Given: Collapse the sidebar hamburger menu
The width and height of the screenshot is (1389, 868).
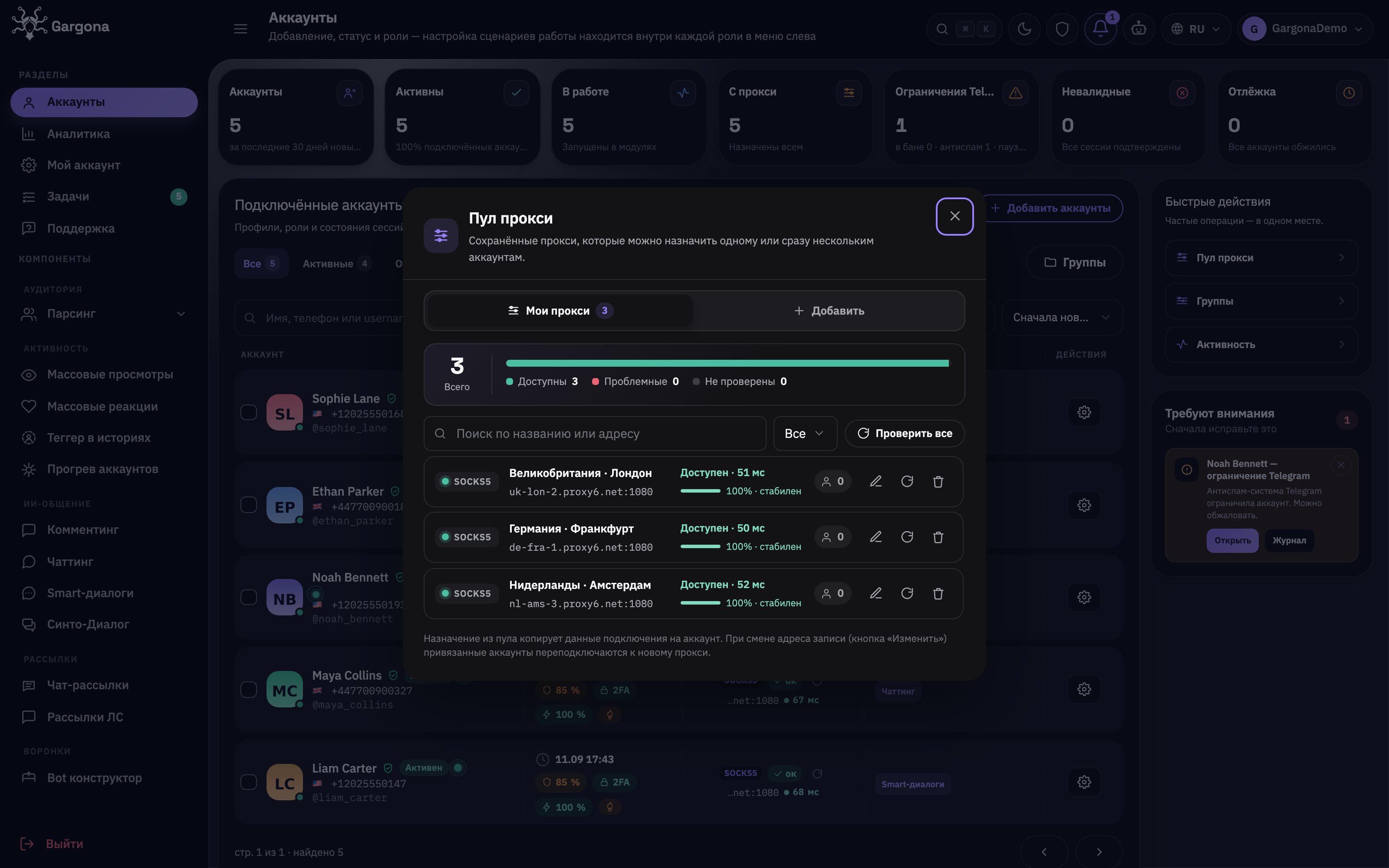Looking at the screenshot, I should 240,29.
